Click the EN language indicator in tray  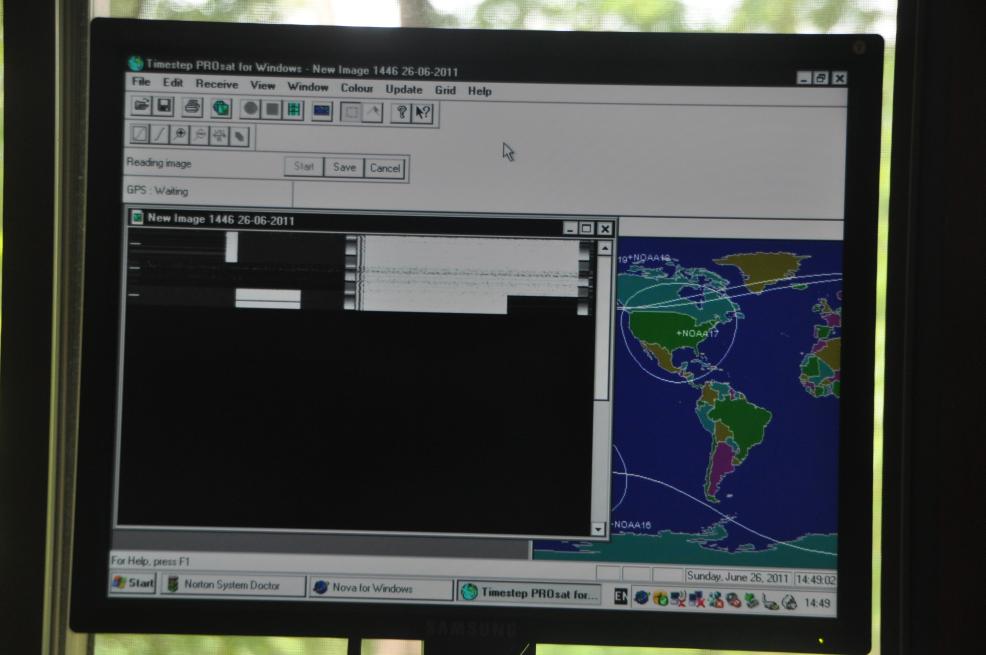pyautogui.click(x=620, y=597)
